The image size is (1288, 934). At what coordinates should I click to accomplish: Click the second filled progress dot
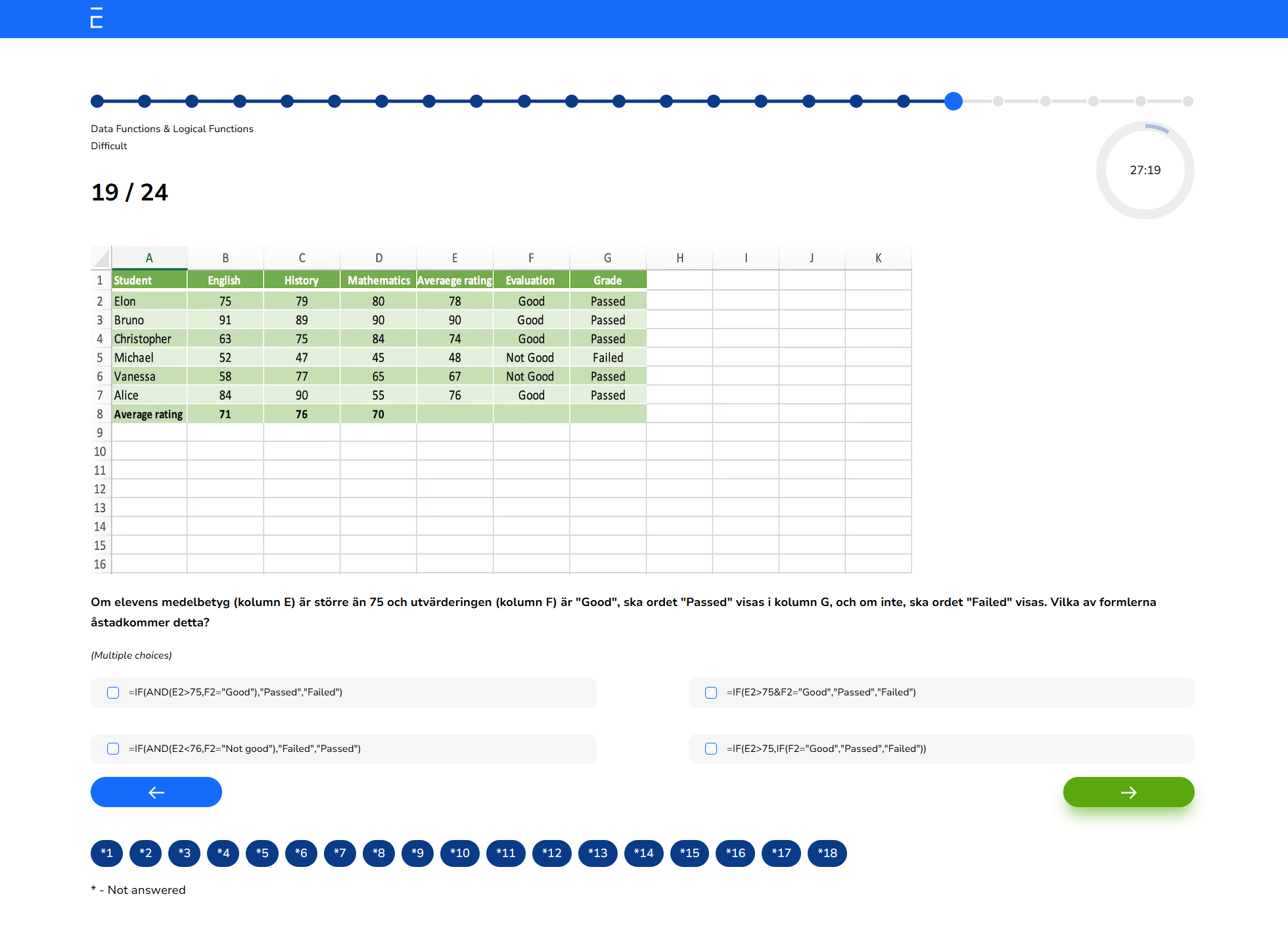coord(145,101)
